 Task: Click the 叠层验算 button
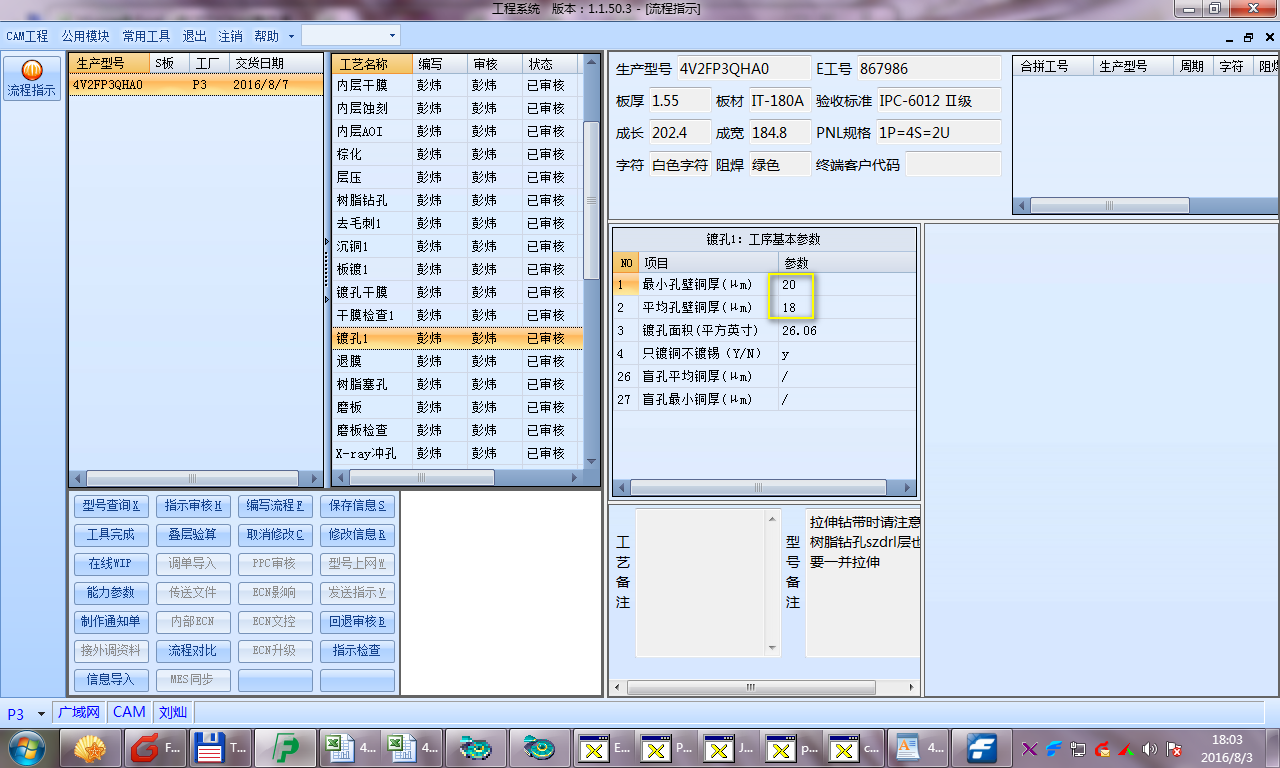[193, 535]
